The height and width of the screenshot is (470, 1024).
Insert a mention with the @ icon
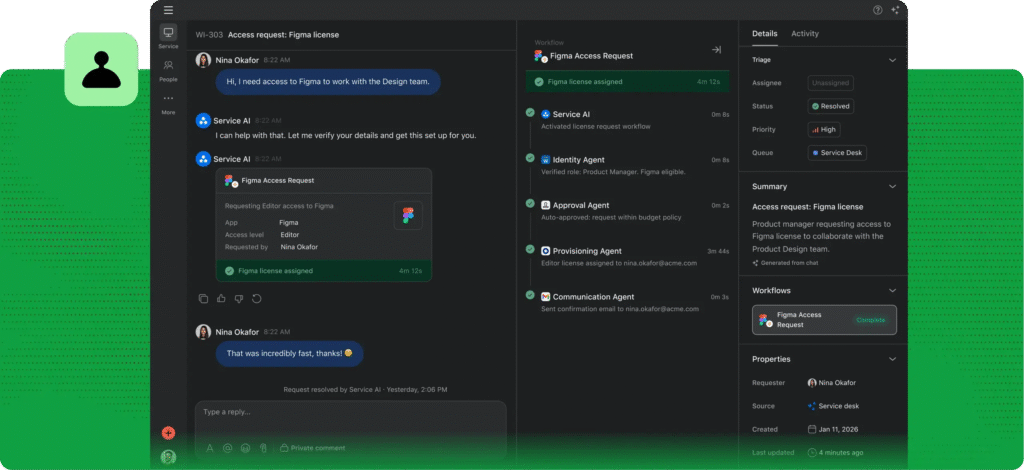click(x=227, y=448)
